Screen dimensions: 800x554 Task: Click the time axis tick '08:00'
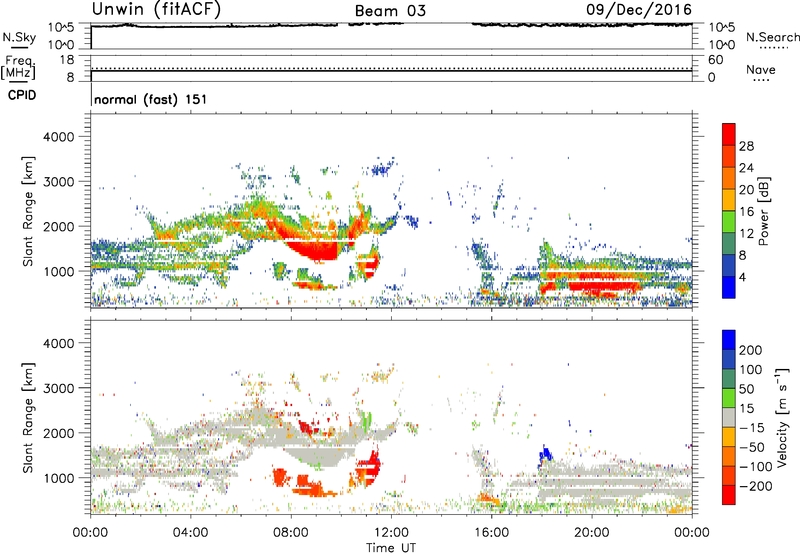[291, 533]
